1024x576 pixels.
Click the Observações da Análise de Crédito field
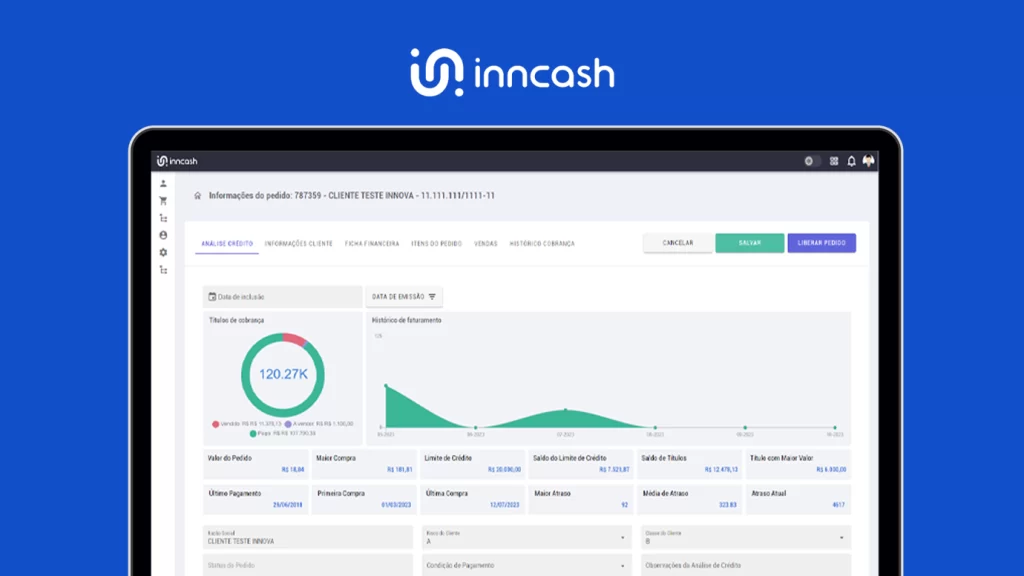coord(746,566)
